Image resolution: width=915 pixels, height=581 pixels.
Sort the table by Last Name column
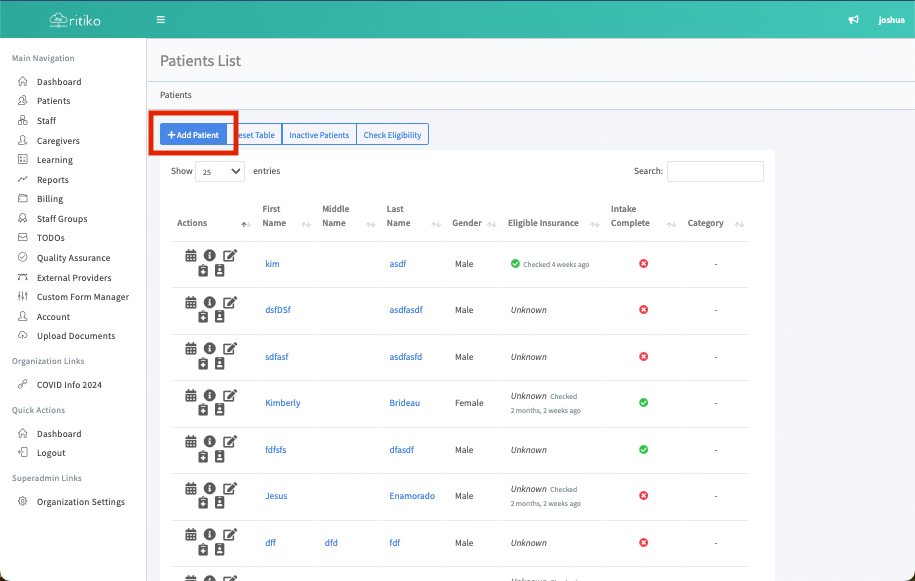coord(398,216)
